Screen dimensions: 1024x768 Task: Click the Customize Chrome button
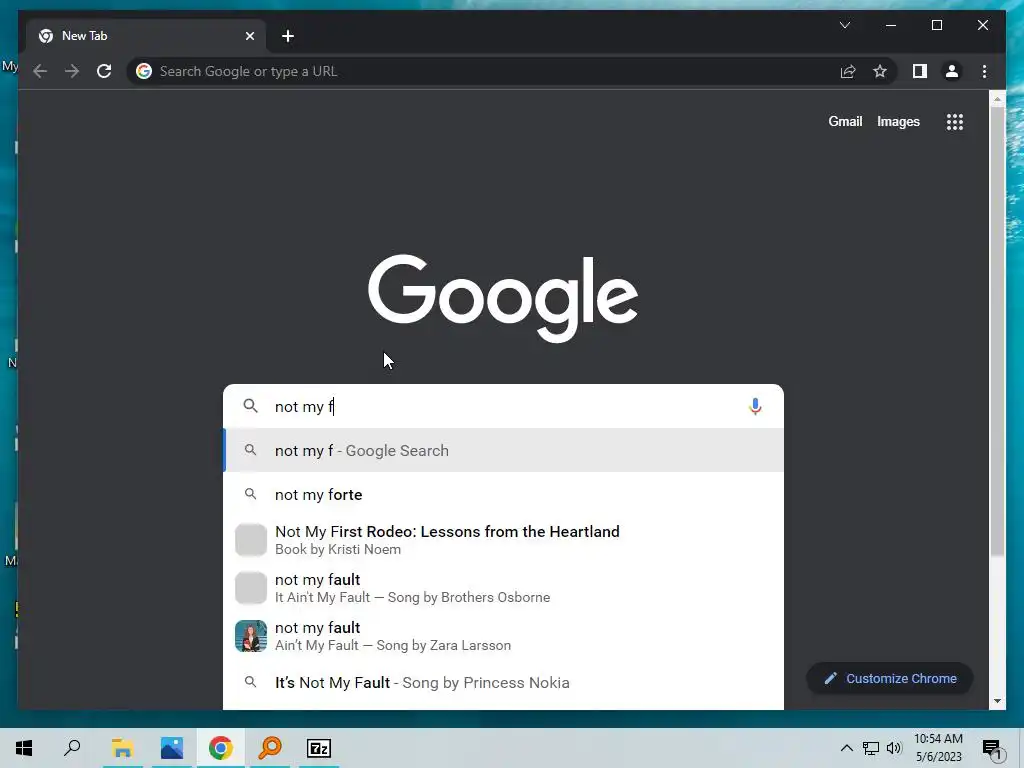tap(889, 679)
